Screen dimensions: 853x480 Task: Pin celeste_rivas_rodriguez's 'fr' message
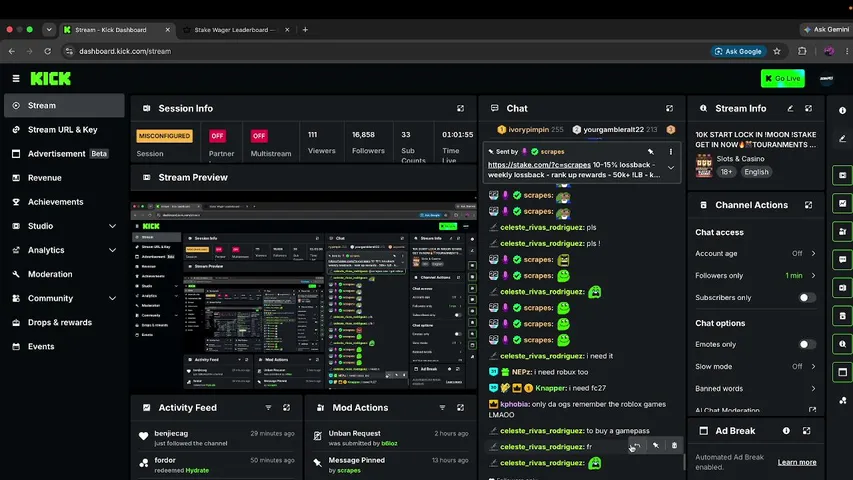coord(656,446)
